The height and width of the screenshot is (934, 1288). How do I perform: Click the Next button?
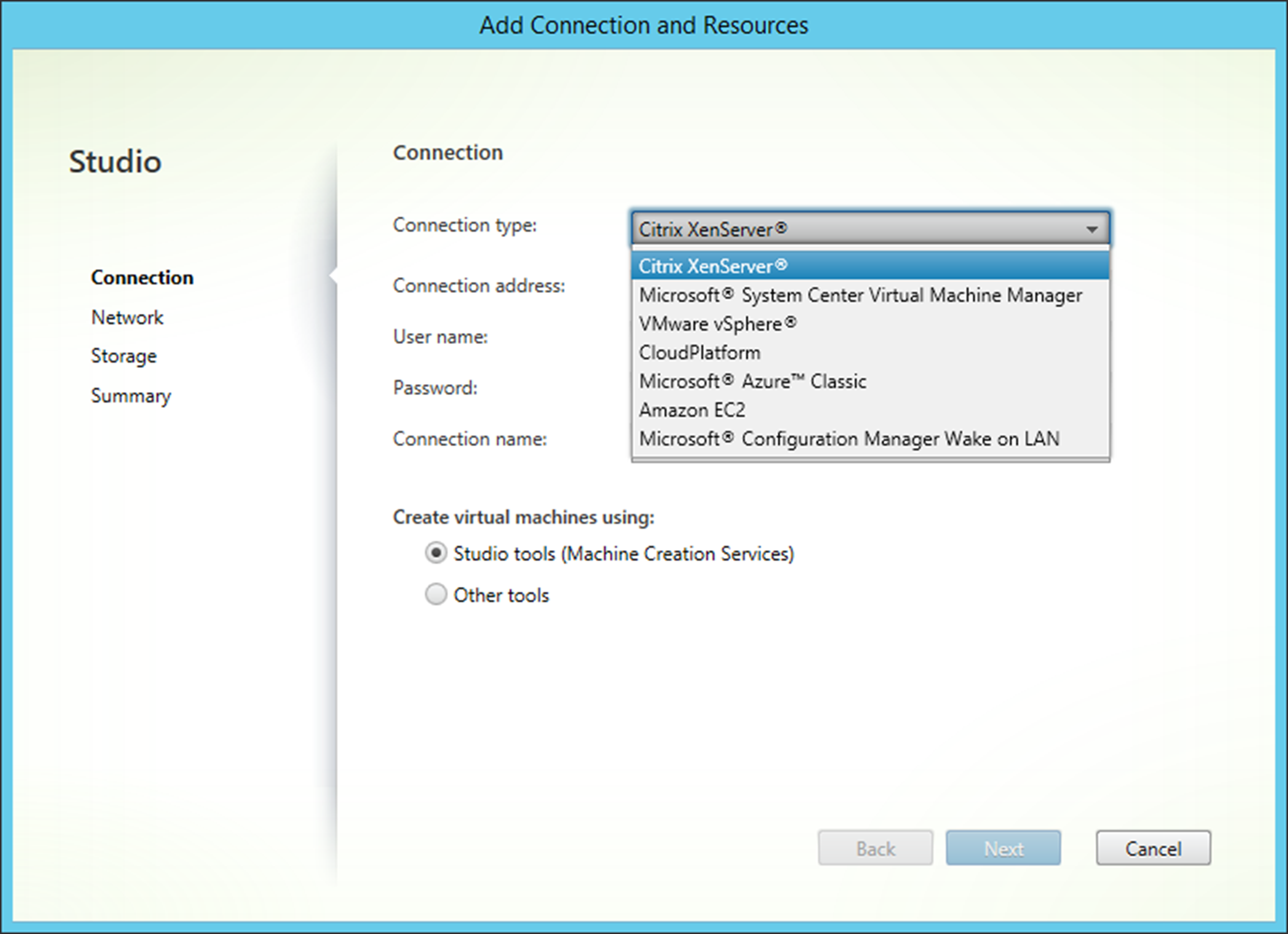pyautogui.click(x=1003, y=848)
